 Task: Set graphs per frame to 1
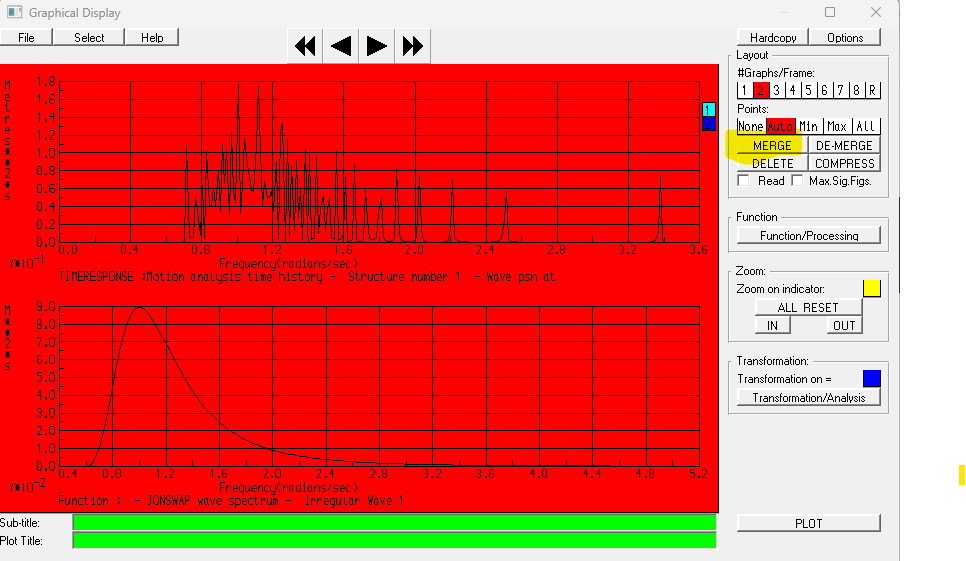point(744,91)
